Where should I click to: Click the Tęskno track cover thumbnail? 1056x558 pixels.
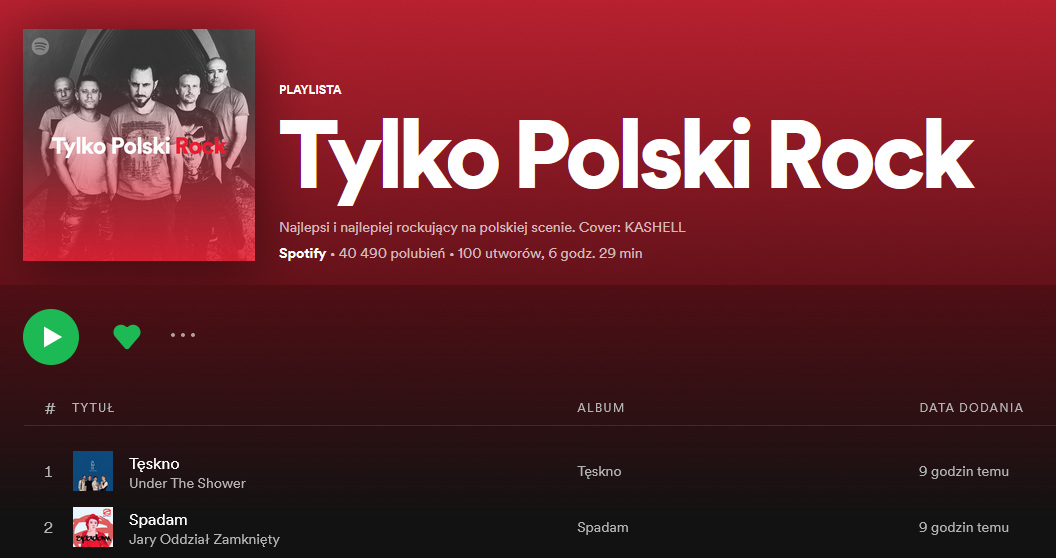tap(93, 471)
